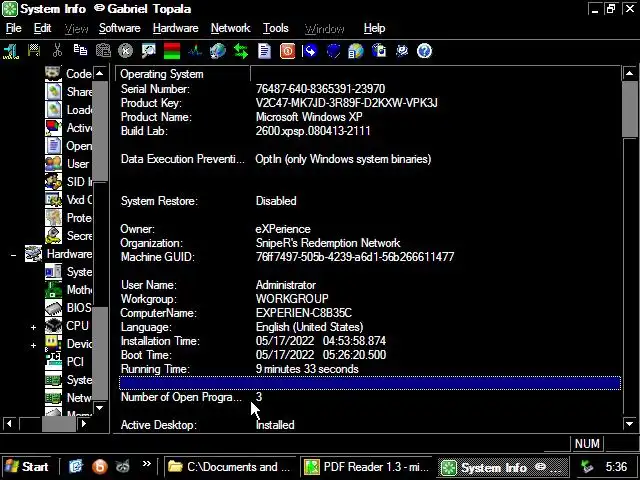Click the two-people icon beside User
640x480 pixels.
pyautogui.click(x=53, y=164)
